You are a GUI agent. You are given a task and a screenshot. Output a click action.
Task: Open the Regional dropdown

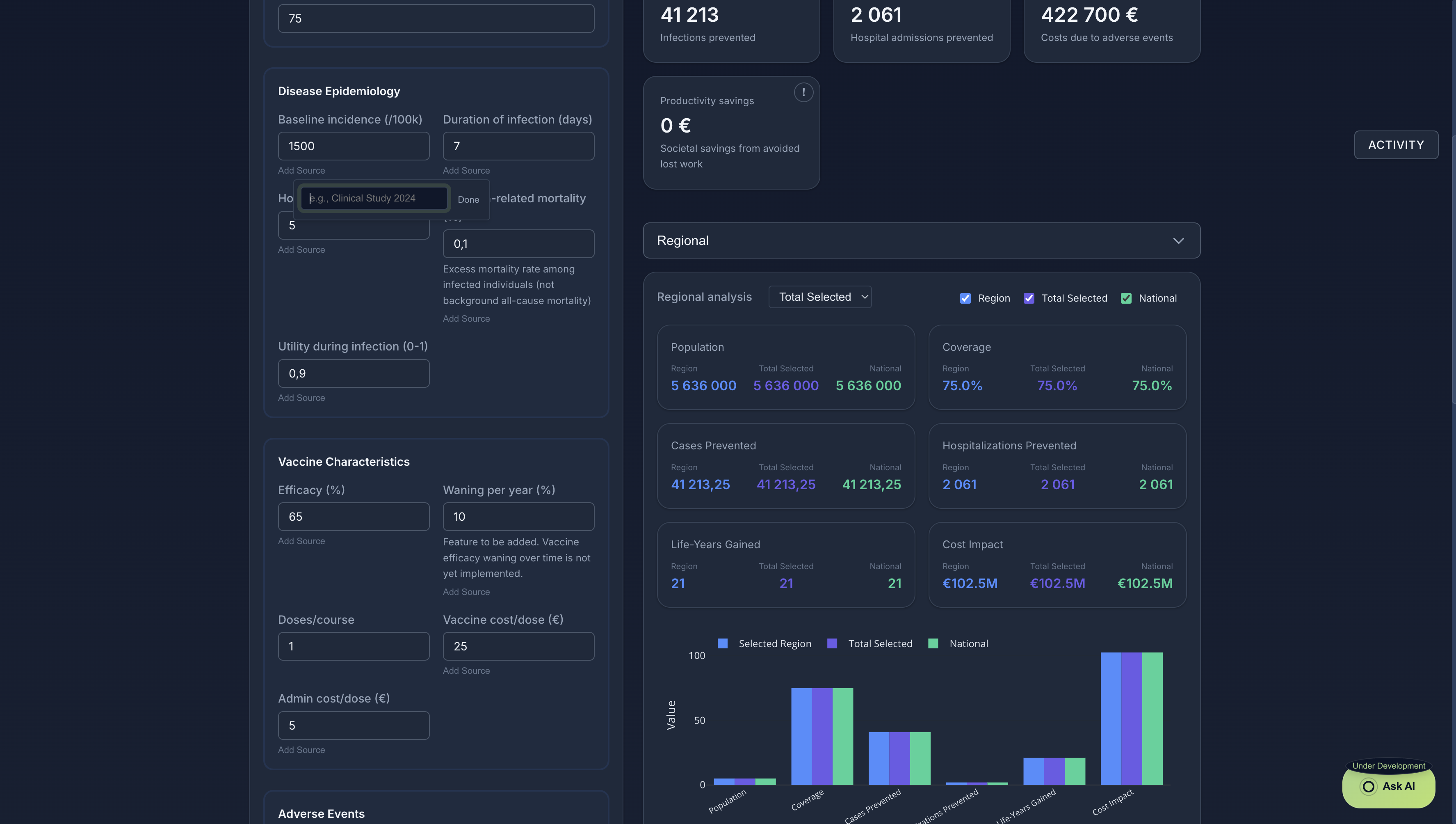pyautogui.click(x=922, y=240)
